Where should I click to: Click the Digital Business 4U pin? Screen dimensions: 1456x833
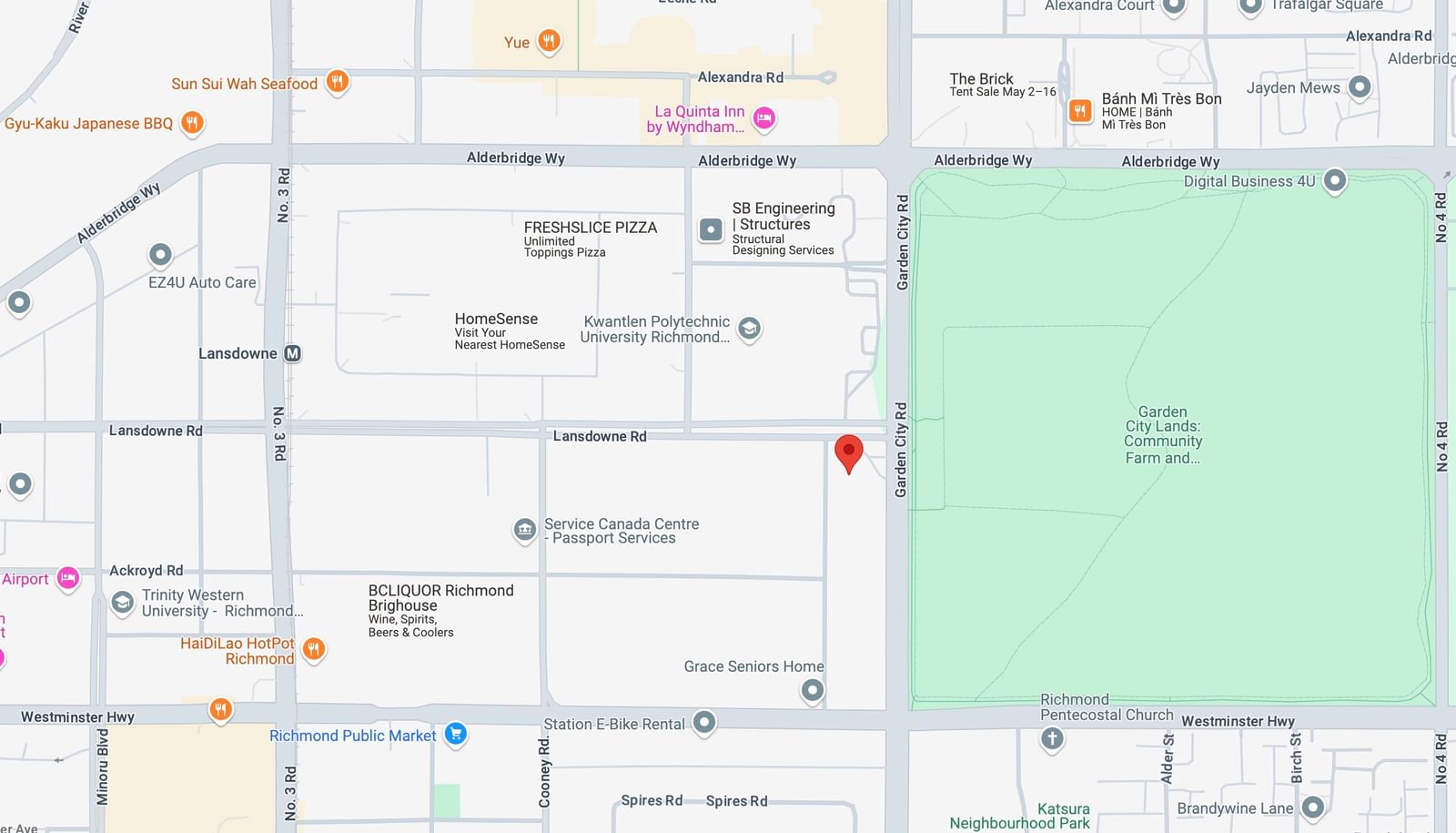[1335, 180]
